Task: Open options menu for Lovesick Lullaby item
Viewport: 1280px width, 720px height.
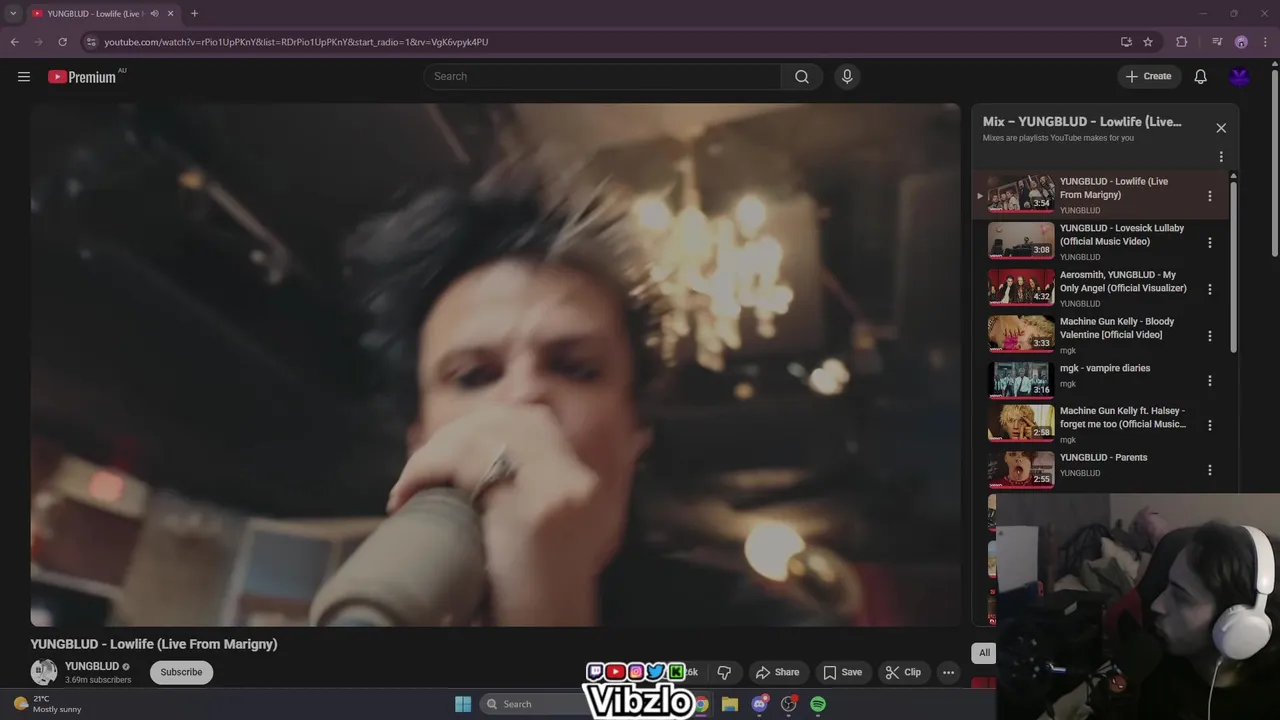Action: coord(1210,242)
